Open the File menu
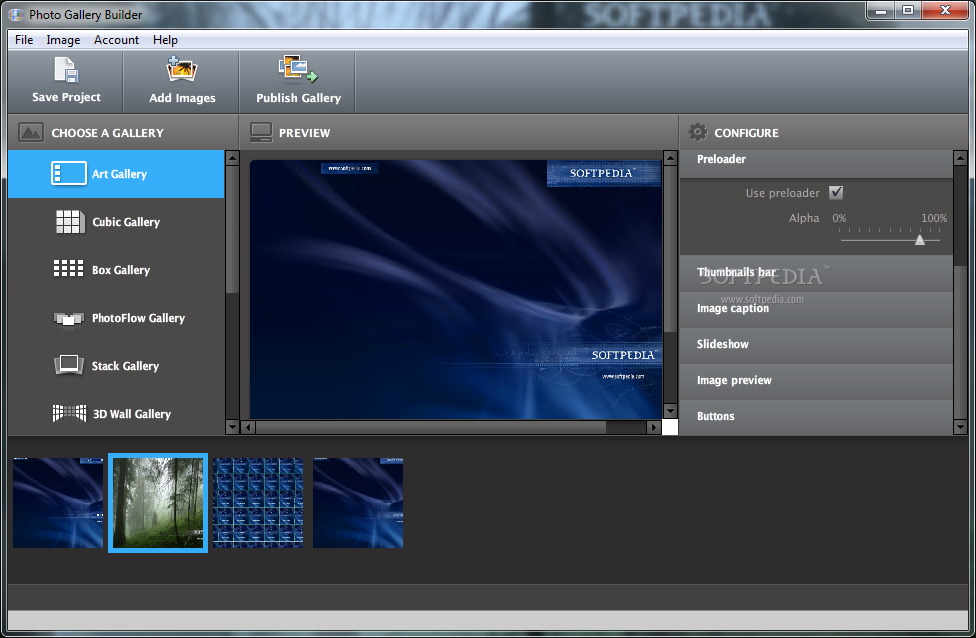Image resolution: width=976 pixels, height=638 pixels. pyautogui.click(x=24, y=40)
